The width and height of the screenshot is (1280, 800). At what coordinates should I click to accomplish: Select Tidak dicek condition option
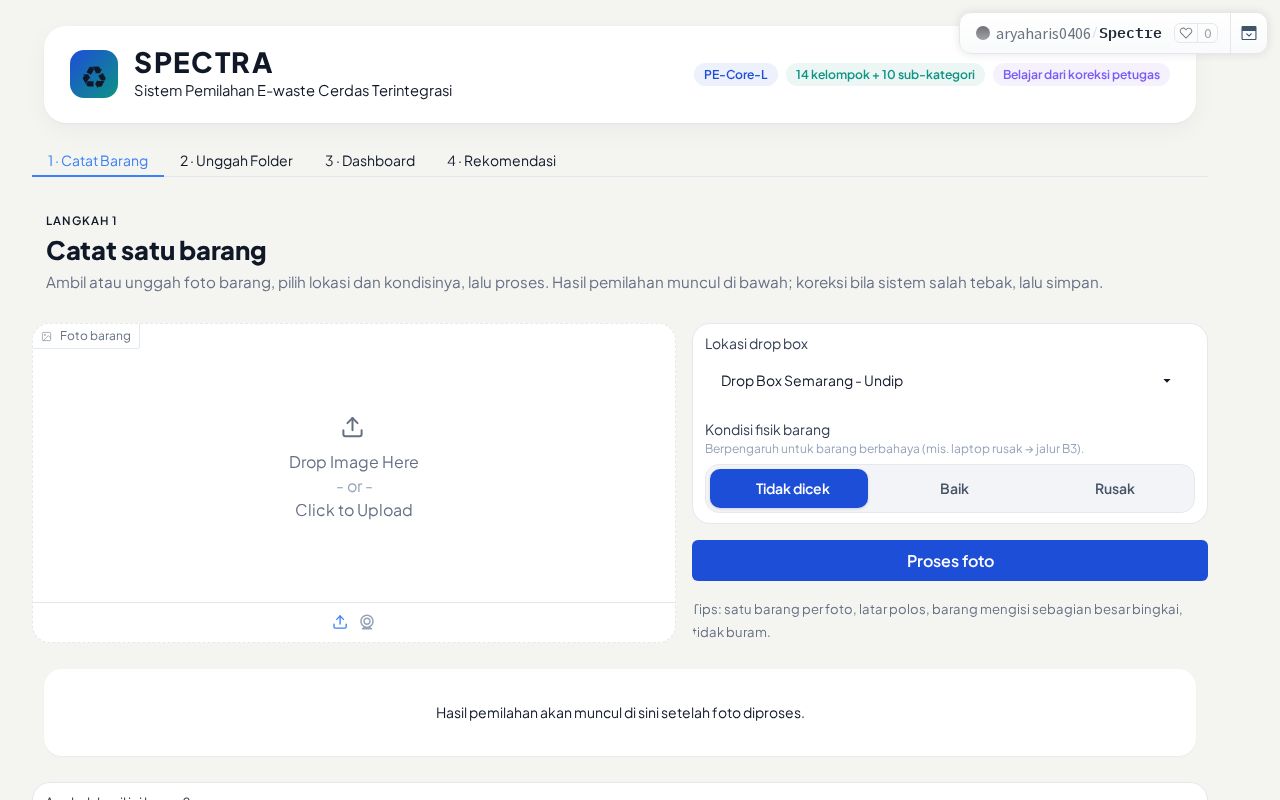789,489
